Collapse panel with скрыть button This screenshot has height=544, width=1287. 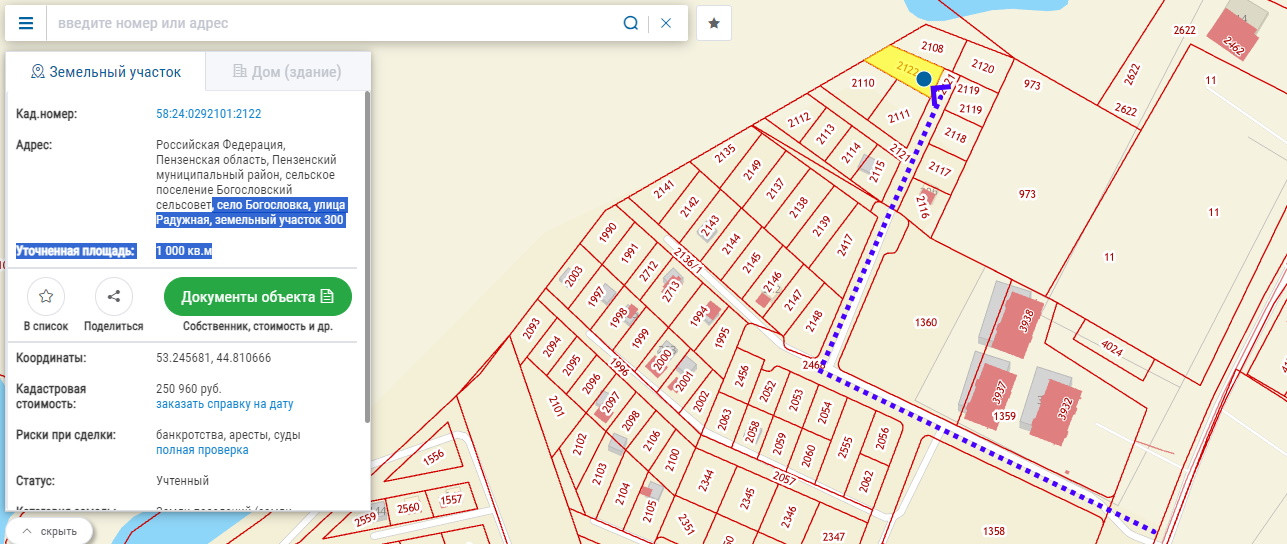pos(50,531)
